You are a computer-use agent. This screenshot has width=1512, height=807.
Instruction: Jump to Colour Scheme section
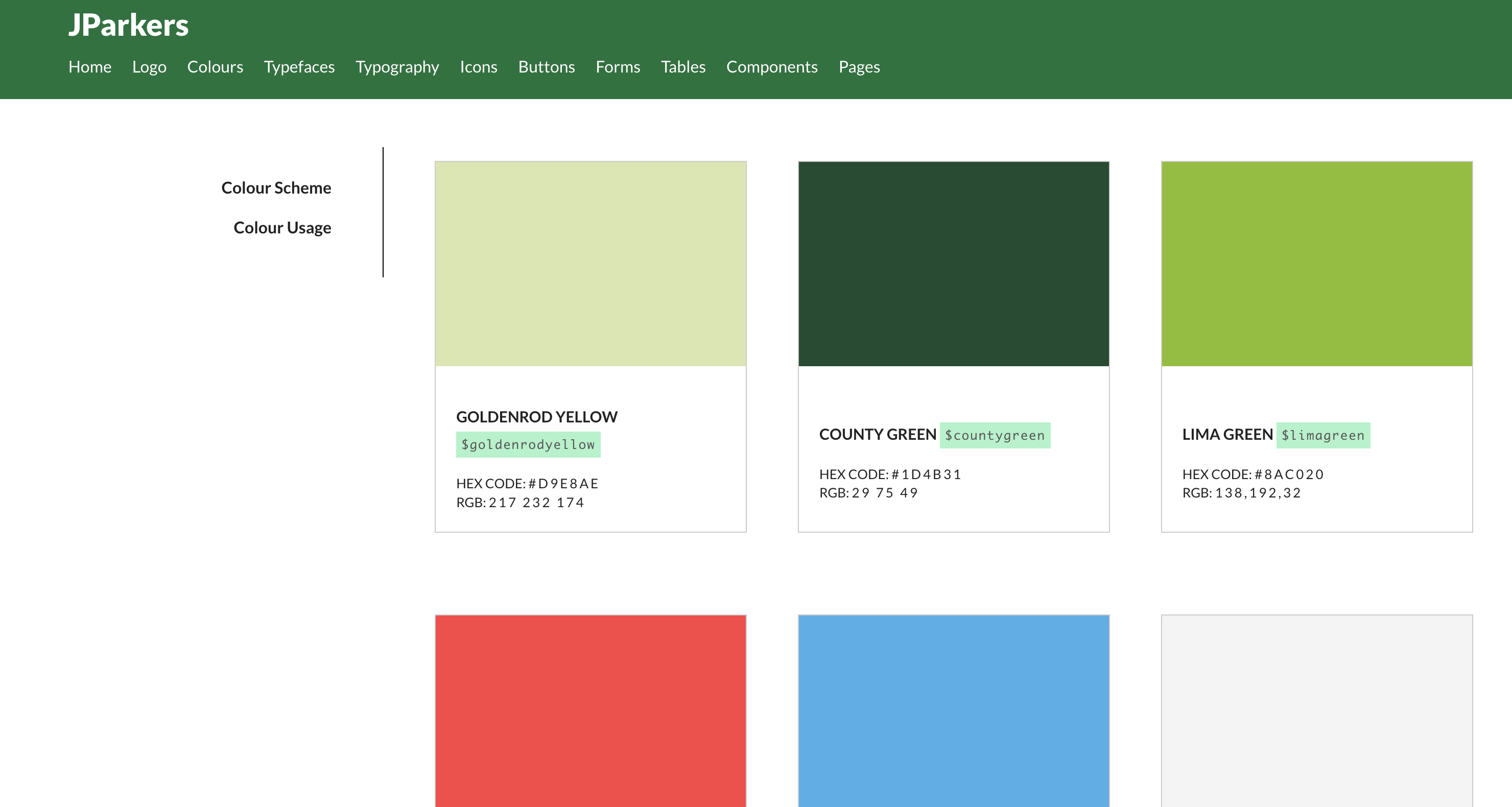coord(276,188)
